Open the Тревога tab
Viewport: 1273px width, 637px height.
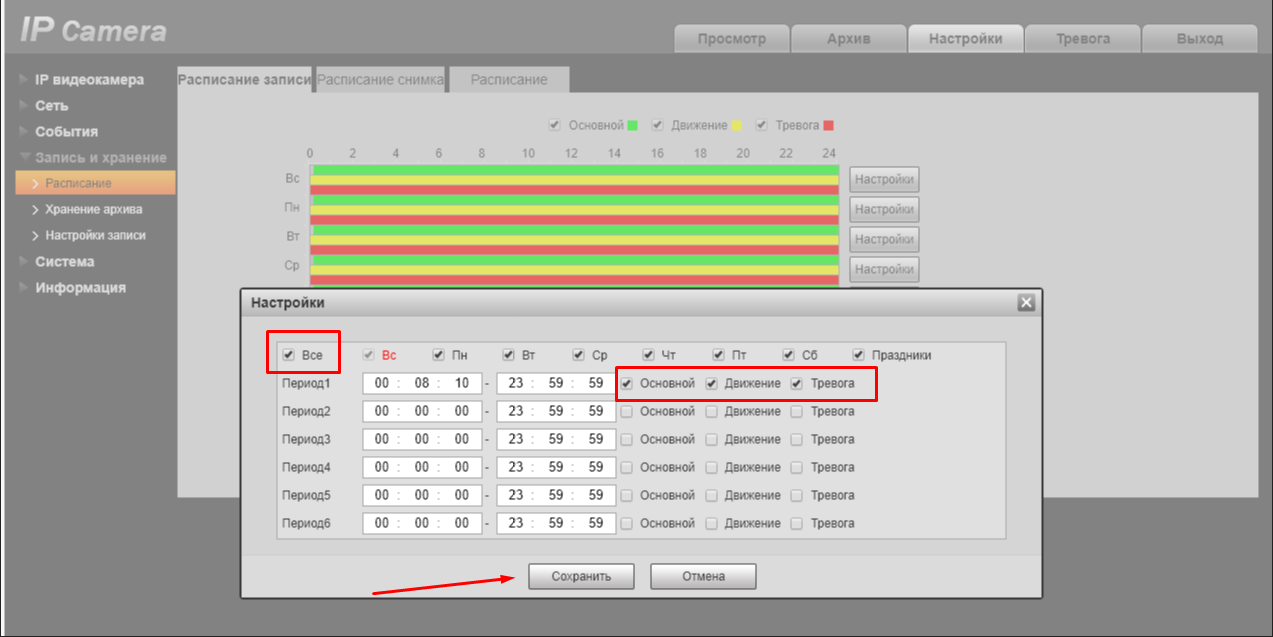(x=1083, y=38)
